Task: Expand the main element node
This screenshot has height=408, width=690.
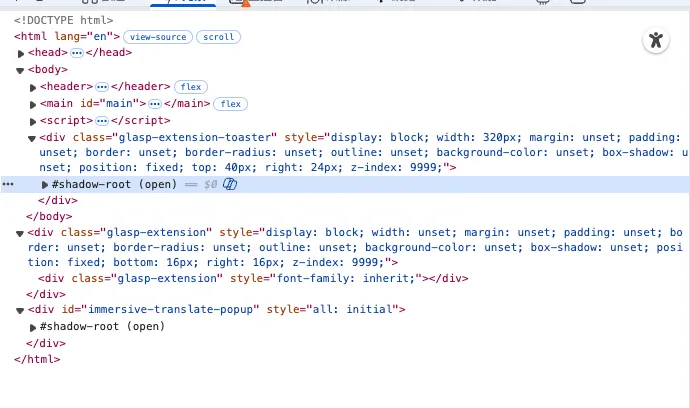Action: [33, 105]
